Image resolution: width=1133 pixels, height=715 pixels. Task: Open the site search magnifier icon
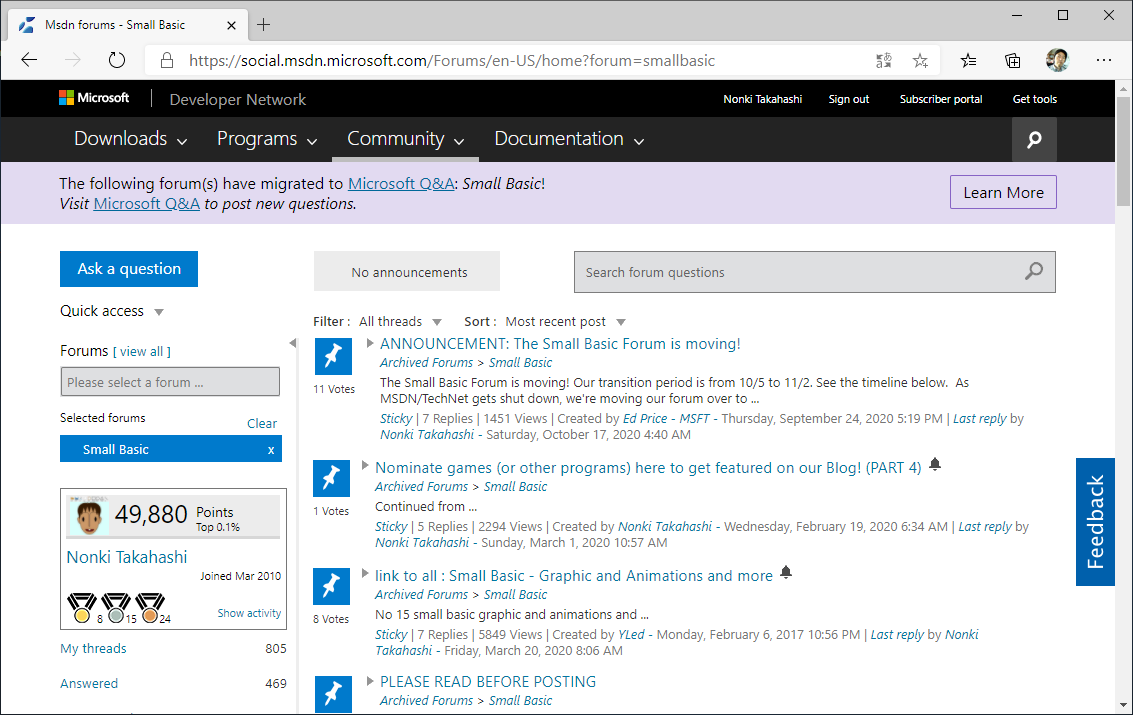[1034, 139]
